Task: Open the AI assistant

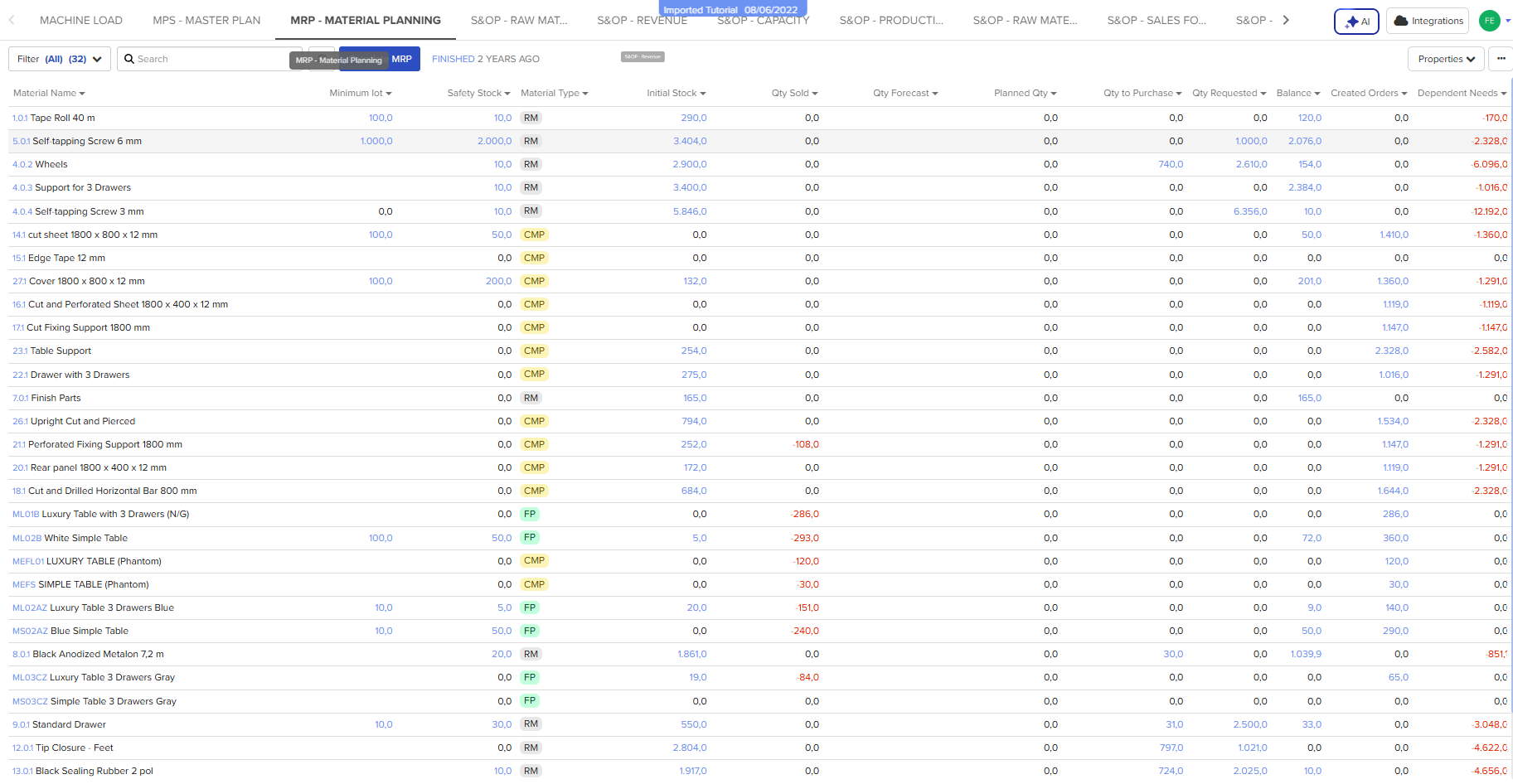Action: (1356, 21)
